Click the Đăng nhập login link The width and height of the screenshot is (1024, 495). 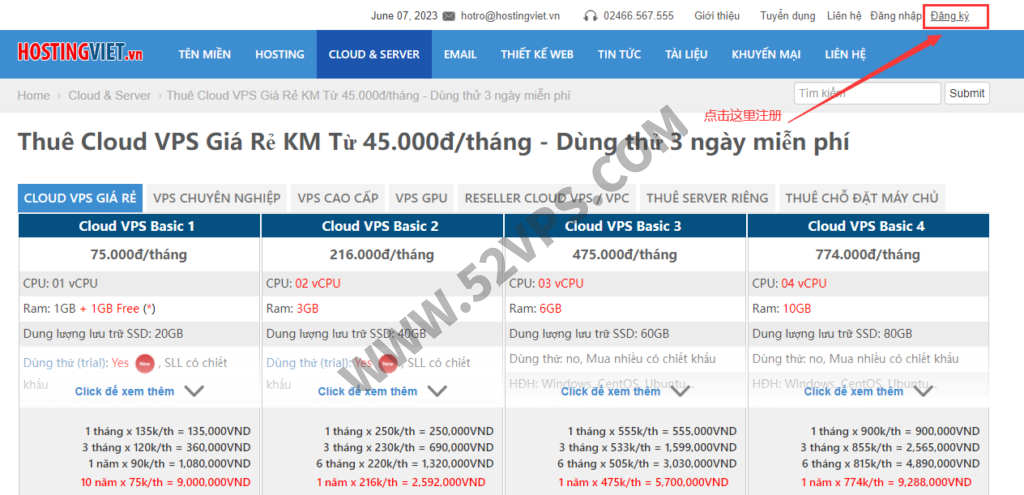(895, 16)
